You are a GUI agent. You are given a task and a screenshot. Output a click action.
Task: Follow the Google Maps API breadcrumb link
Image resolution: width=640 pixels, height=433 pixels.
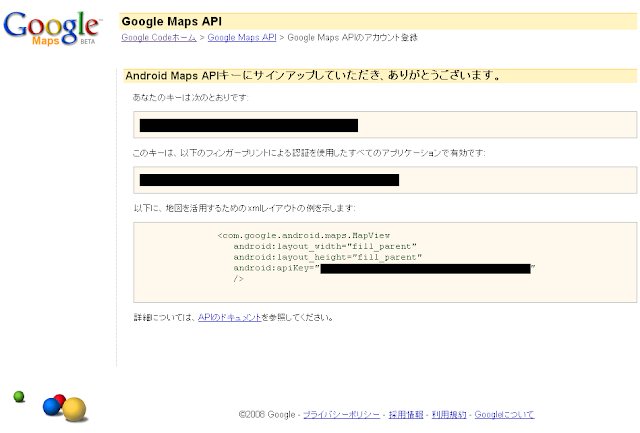click(242, 38)
